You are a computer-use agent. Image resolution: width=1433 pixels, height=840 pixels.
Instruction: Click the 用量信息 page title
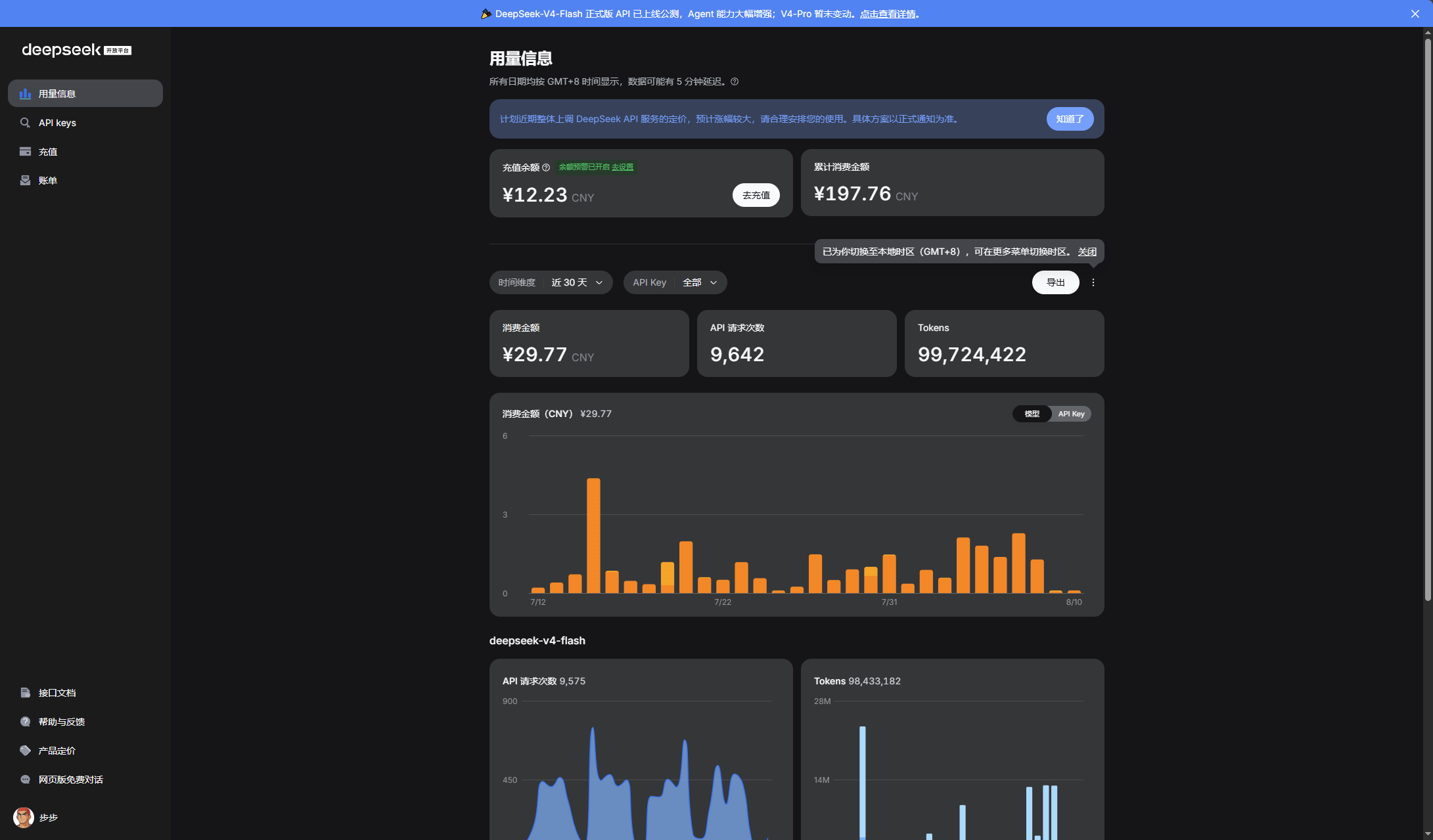click(x=521, y=58)
